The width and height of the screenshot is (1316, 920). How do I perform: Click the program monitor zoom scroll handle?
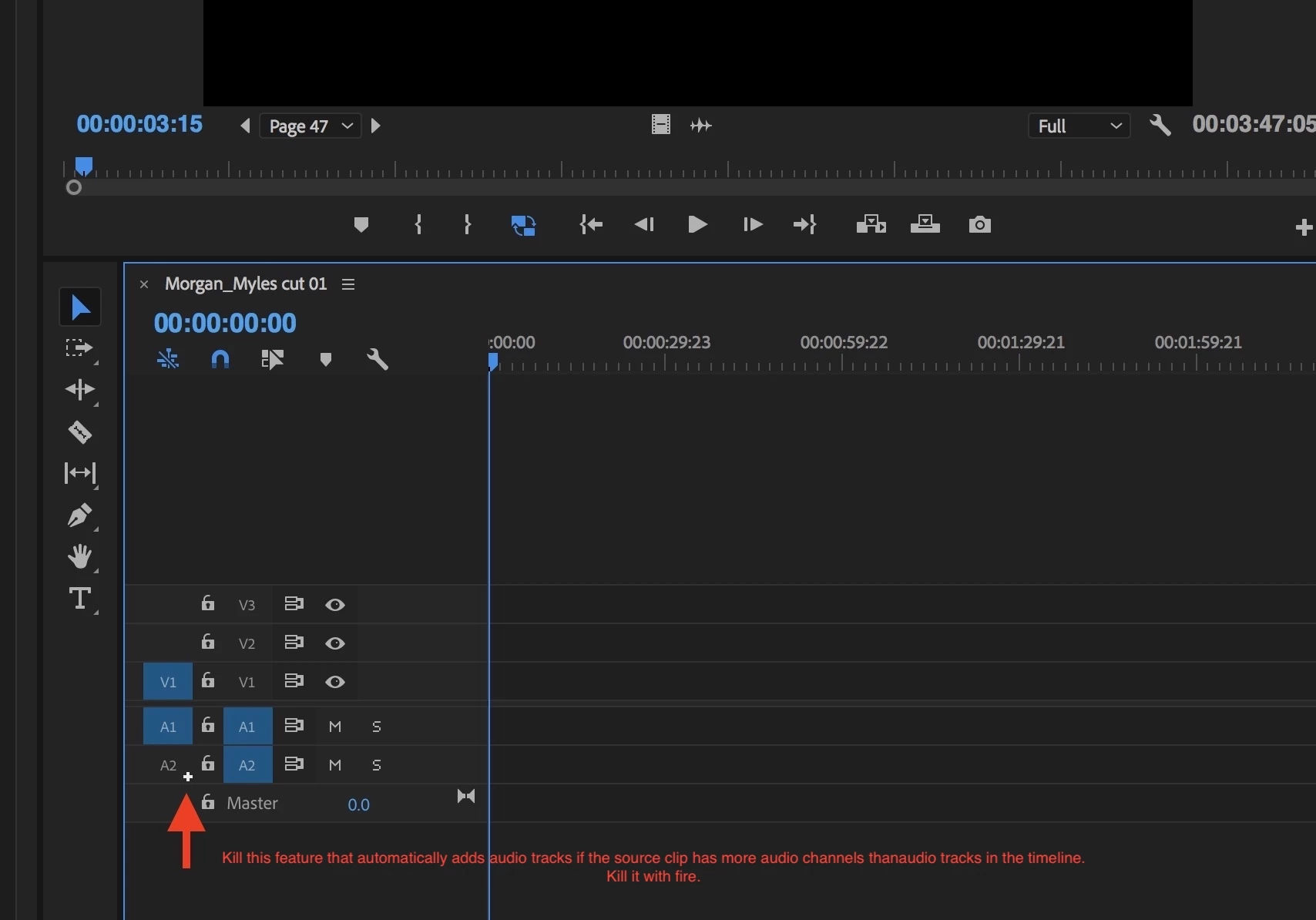click(x=74, y=187)
